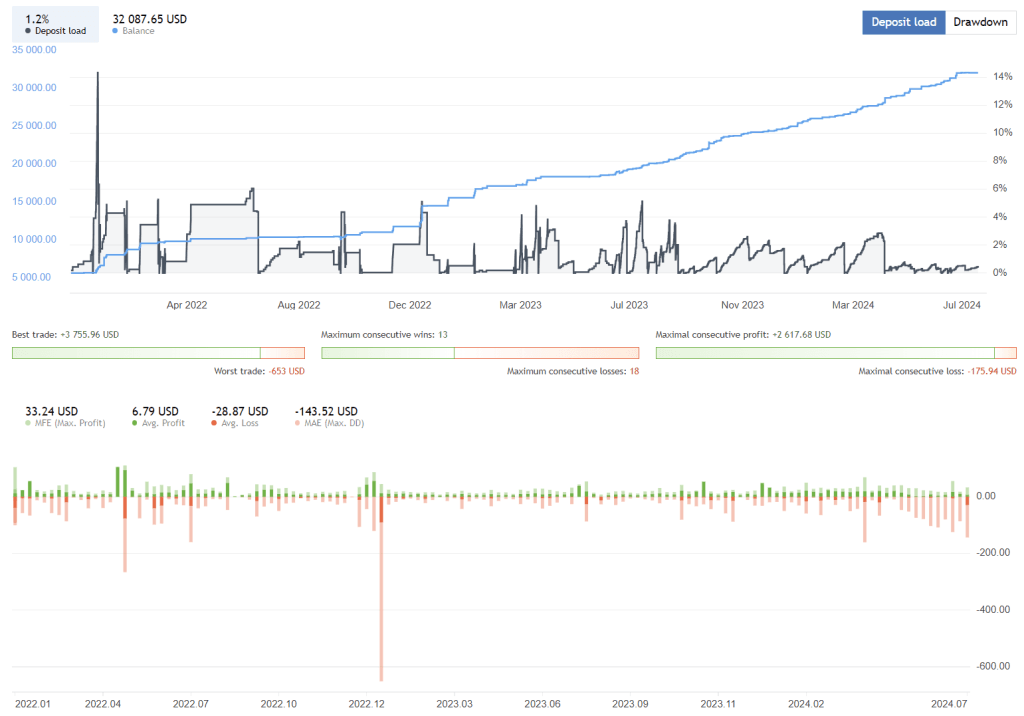
Task: Click the Jul 2024 axis label
Action: coord(964,305)
